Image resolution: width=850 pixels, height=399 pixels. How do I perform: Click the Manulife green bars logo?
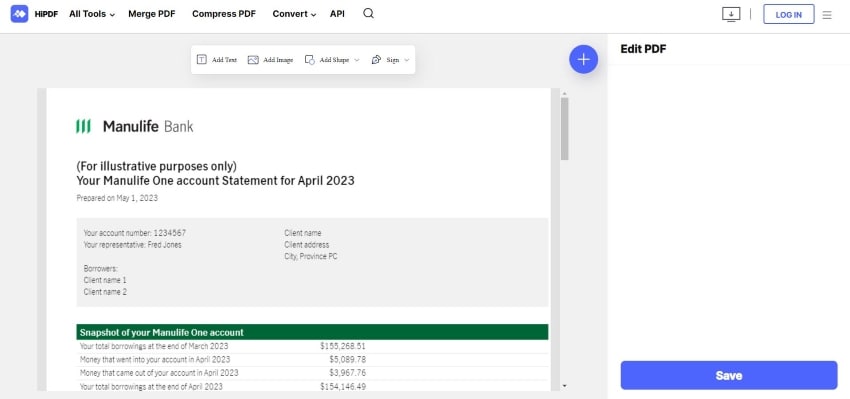83,126
